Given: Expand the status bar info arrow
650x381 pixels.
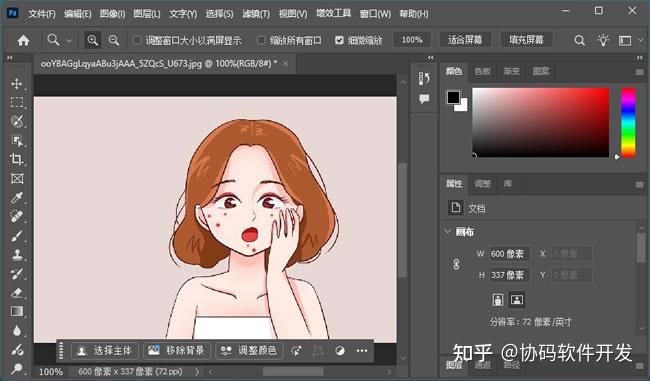Looking at the screenshot, I should 197,372.
